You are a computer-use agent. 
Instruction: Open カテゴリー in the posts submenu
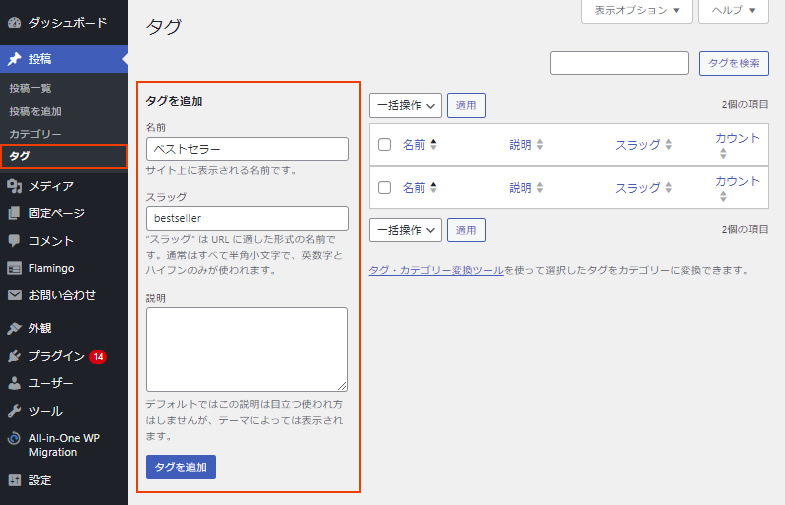tap(35, 134)
